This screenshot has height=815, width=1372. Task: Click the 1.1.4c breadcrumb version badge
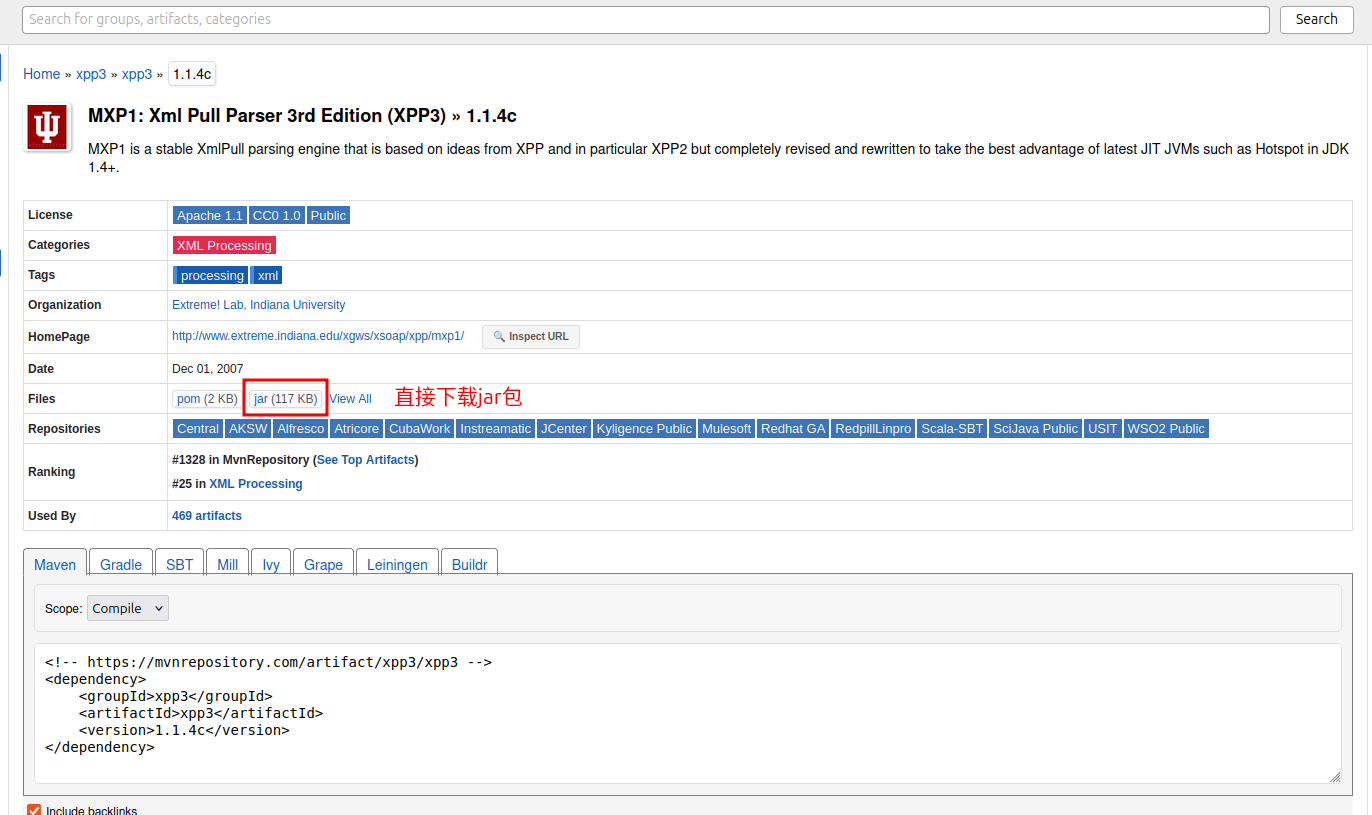coord(192,74)
